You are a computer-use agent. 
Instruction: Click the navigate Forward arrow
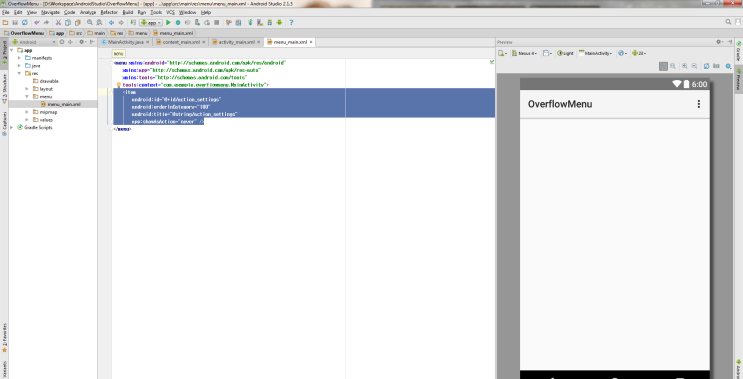point(121,22)
